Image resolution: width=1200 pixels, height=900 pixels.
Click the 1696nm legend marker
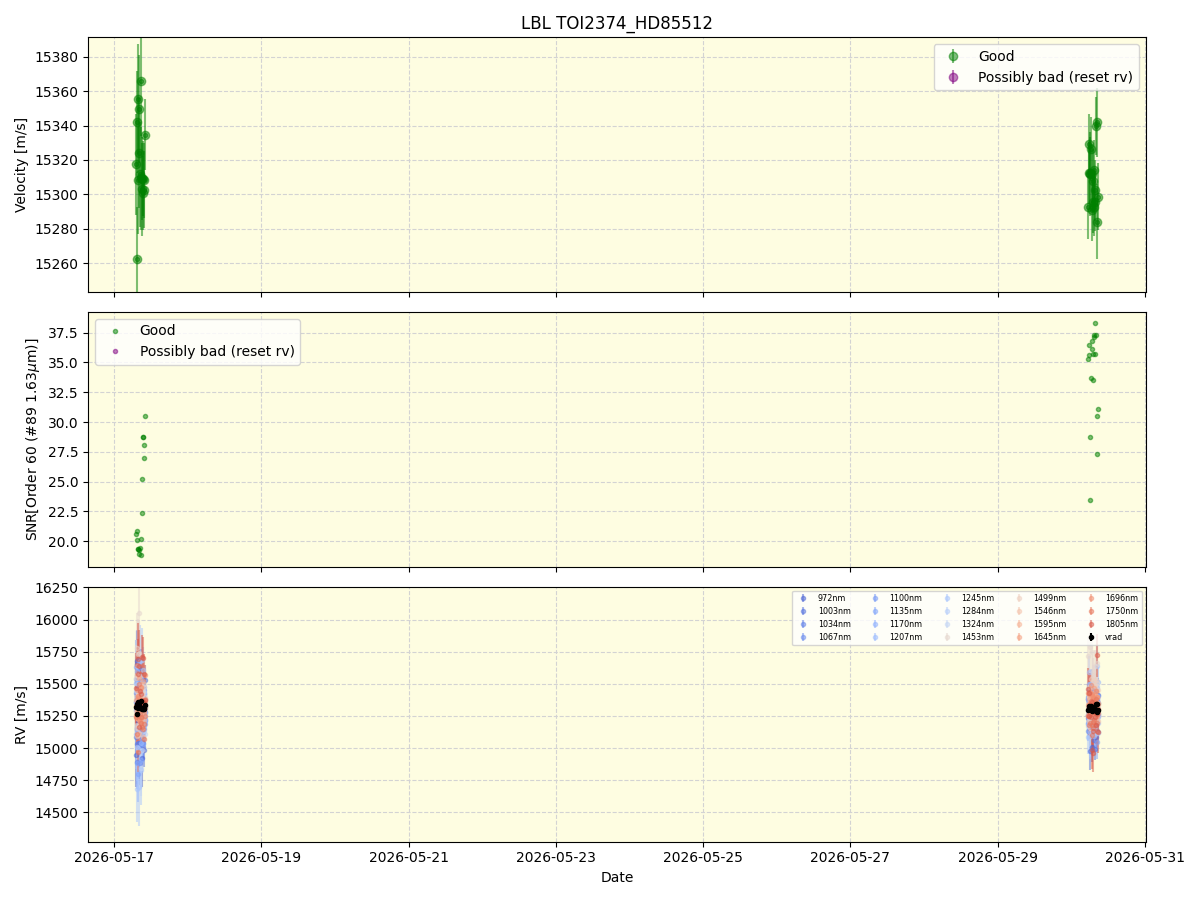click(1091, 598)
